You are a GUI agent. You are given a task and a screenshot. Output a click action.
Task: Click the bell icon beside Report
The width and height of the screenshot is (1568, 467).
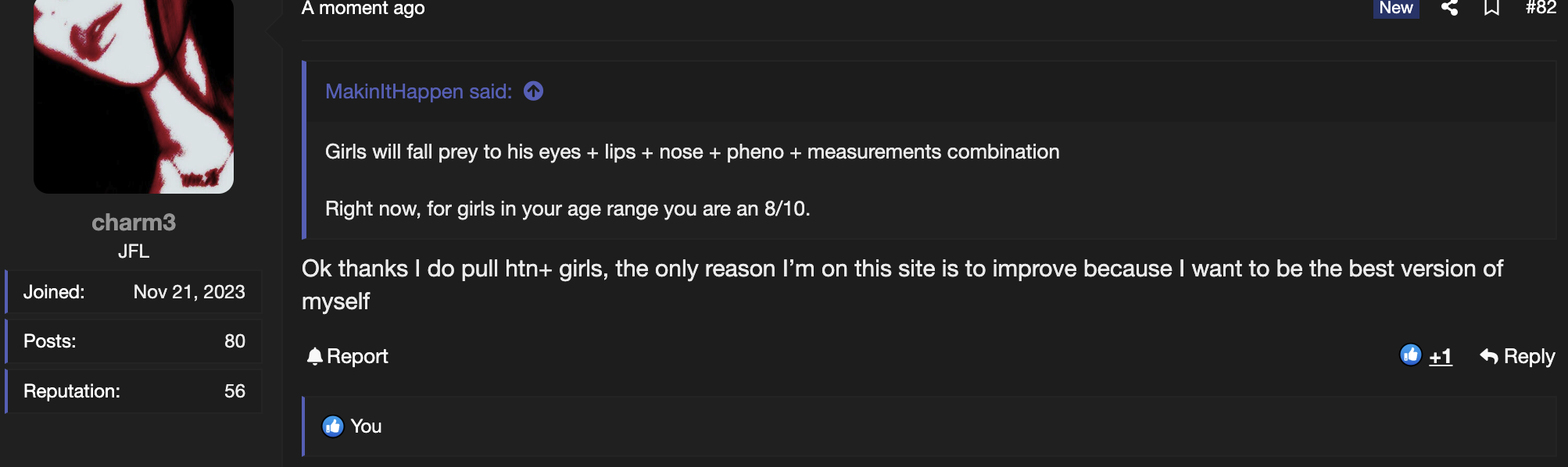click(314, 356)
